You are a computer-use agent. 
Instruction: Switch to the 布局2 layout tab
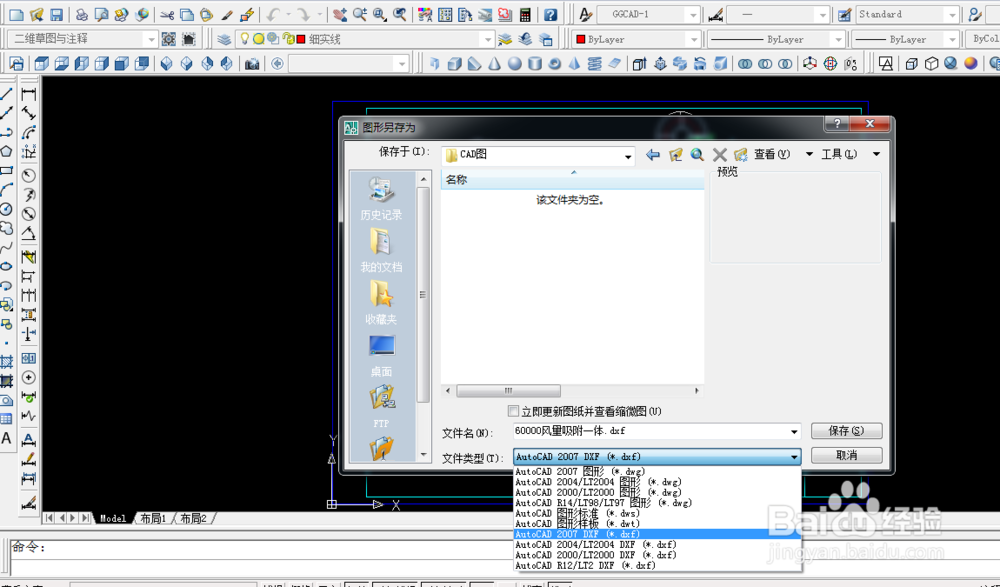pos(193,518)
